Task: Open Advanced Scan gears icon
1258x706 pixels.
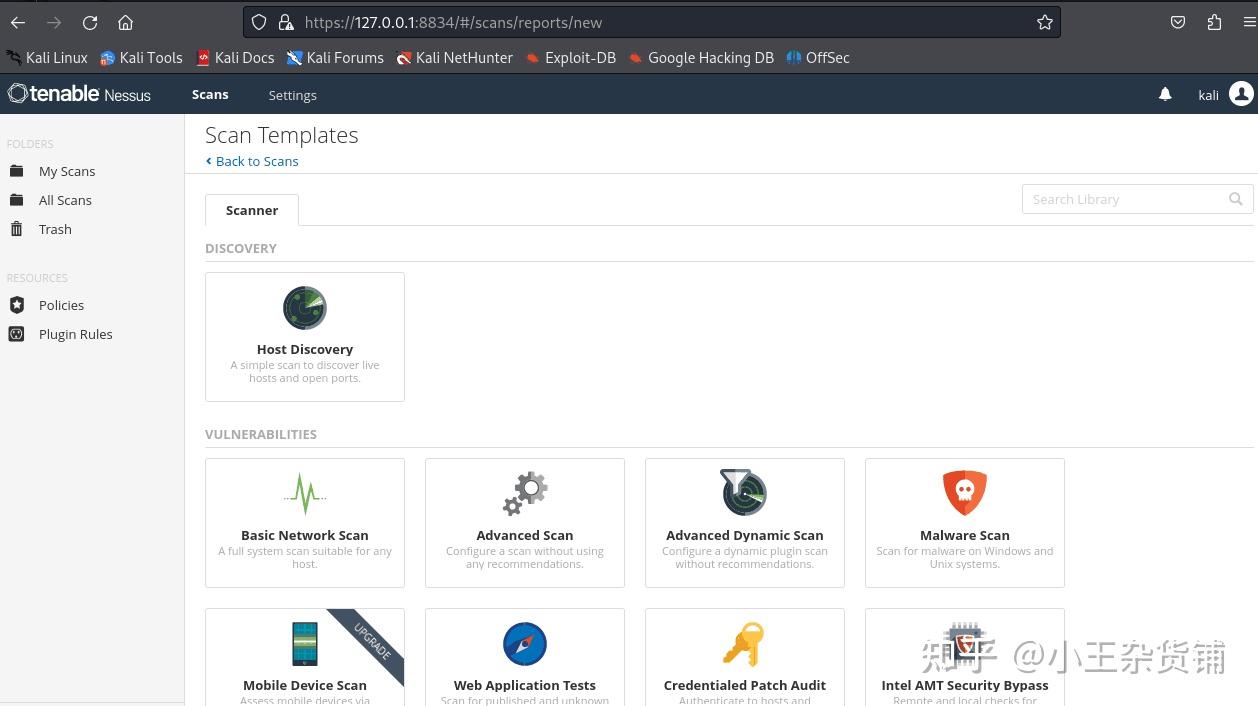Action: (x=525, y=493)
